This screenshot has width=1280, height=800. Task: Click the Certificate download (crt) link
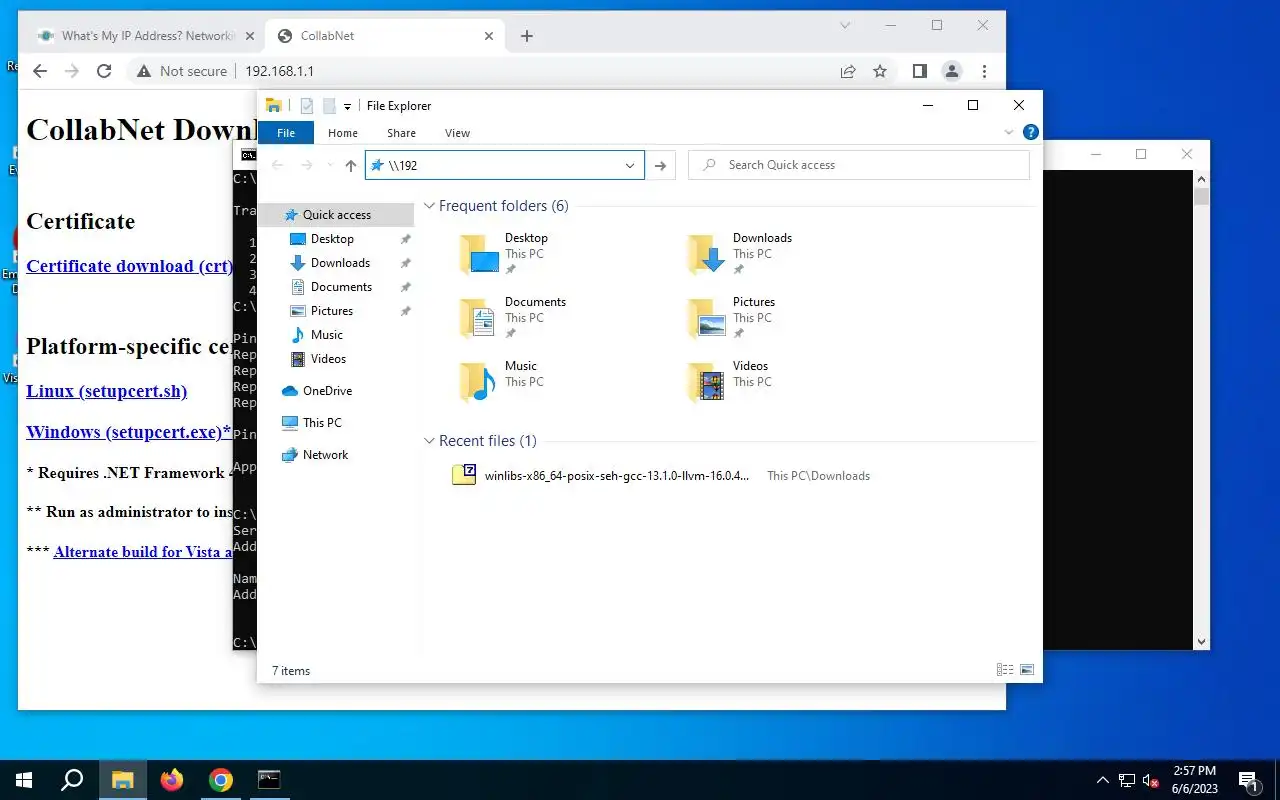tap(129, 266)
